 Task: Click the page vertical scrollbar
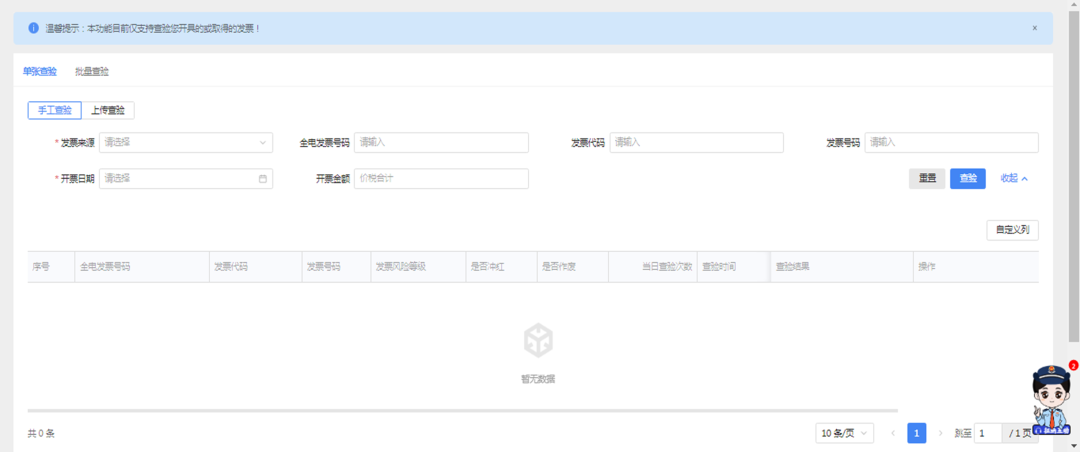pos(1074,176)
